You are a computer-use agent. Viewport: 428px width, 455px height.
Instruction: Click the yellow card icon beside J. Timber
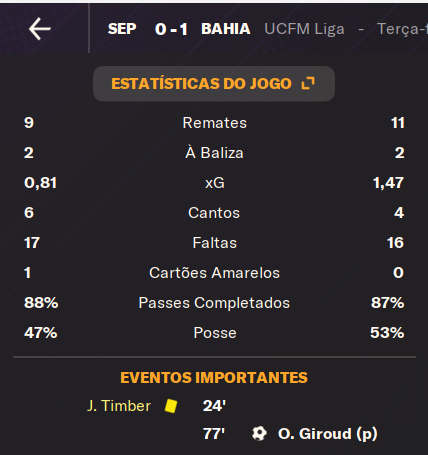click(171, 406)
